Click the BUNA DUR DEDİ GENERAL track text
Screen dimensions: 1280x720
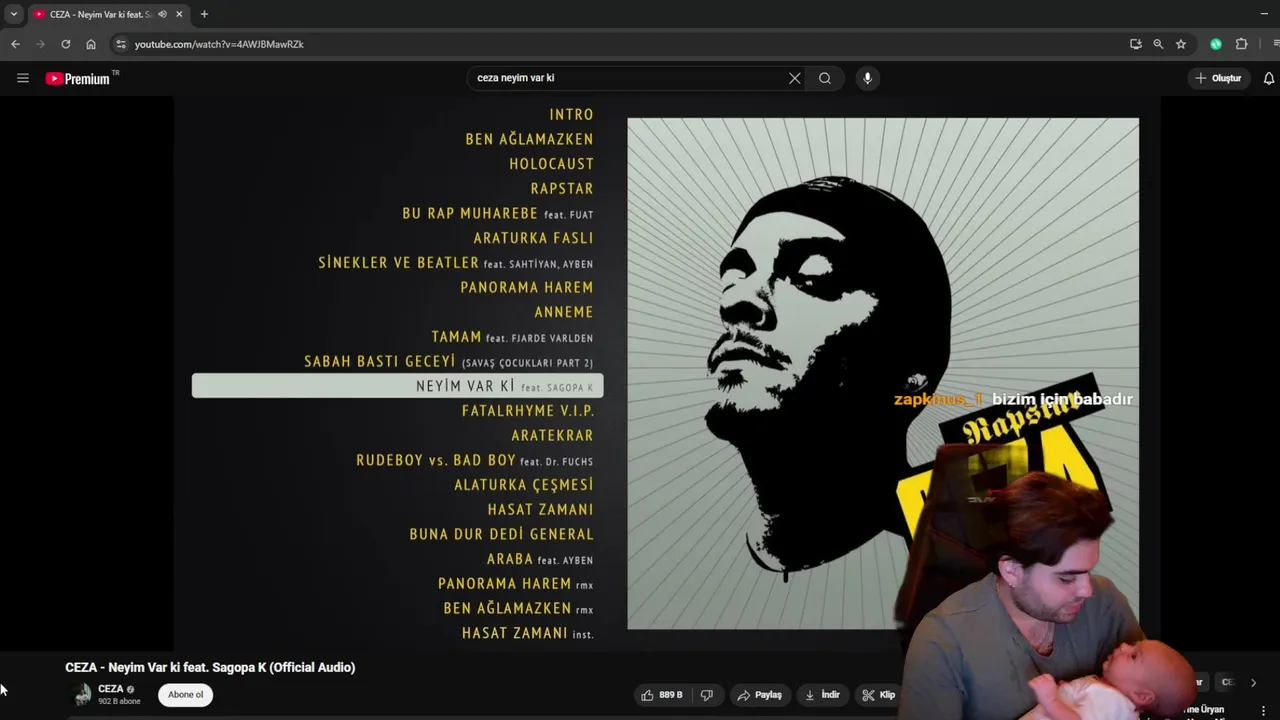point(501,534)
